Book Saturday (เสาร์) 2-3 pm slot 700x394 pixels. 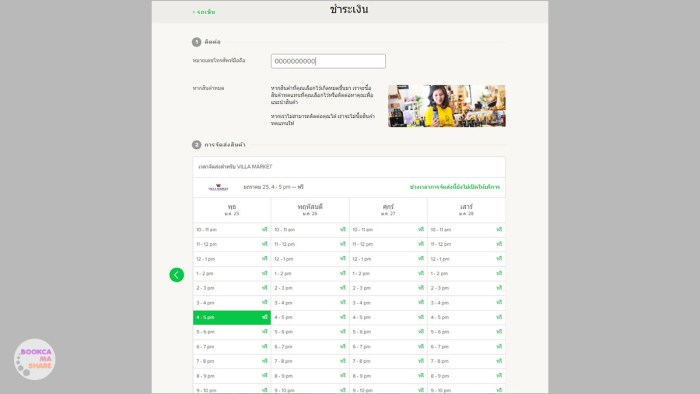[x=466, y=288]
